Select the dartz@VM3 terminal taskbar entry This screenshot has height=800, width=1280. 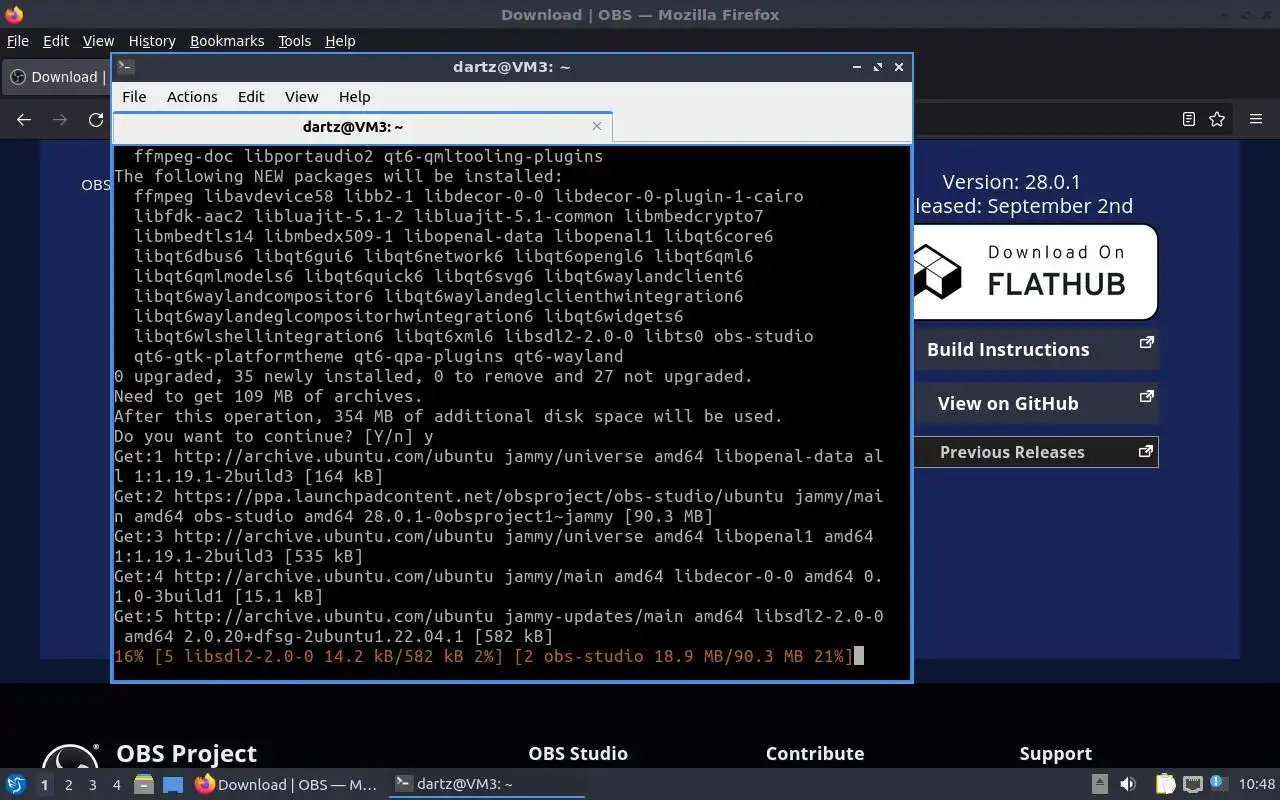point(487,785)
